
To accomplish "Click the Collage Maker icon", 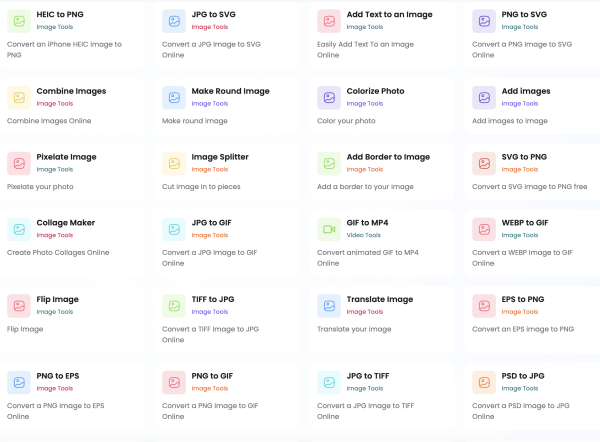I will [x=19, y=229].
